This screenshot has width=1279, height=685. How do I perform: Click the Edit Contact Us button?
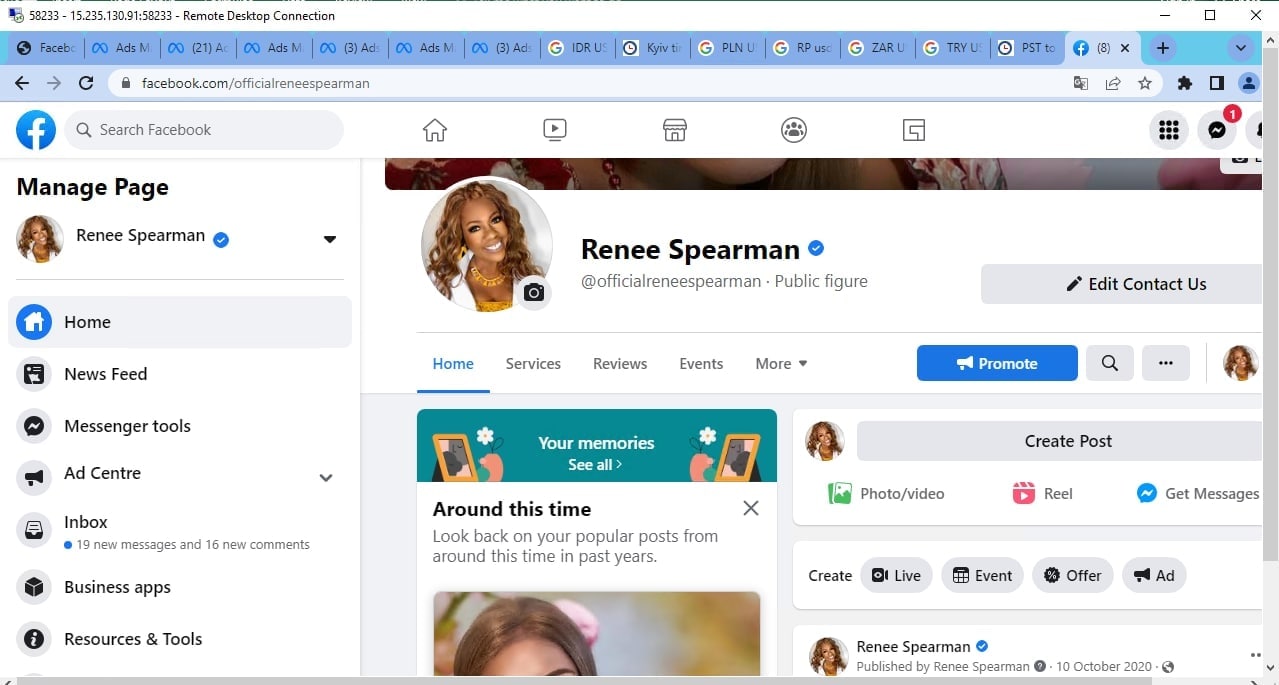pyautogui.click(x=1121, y=284)
